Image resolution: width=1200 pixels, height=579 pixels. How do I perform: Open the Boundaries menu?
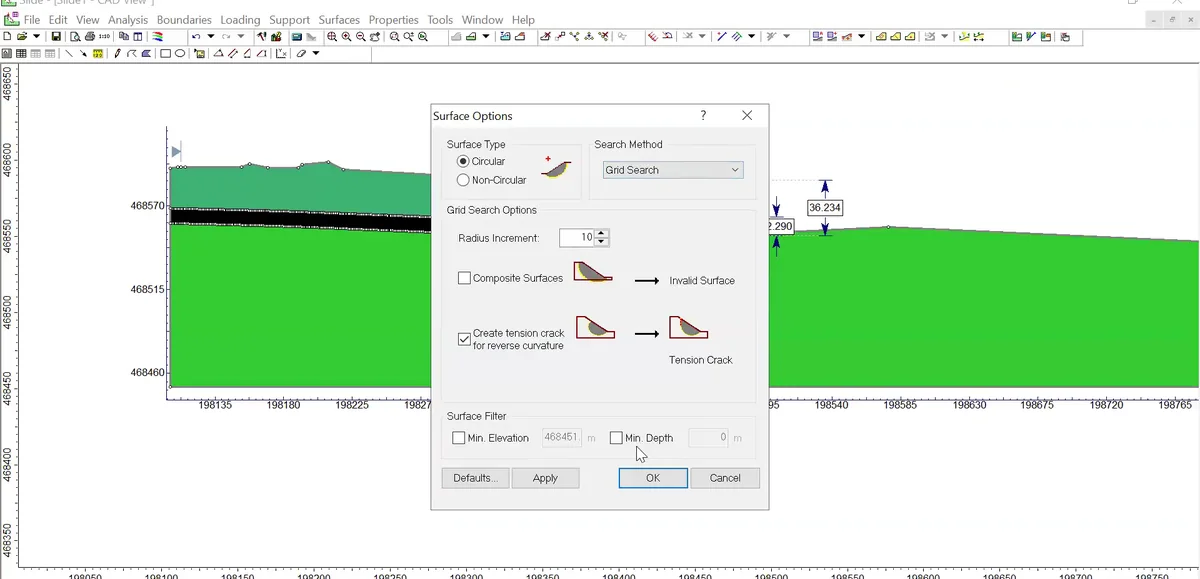[184, 20]
